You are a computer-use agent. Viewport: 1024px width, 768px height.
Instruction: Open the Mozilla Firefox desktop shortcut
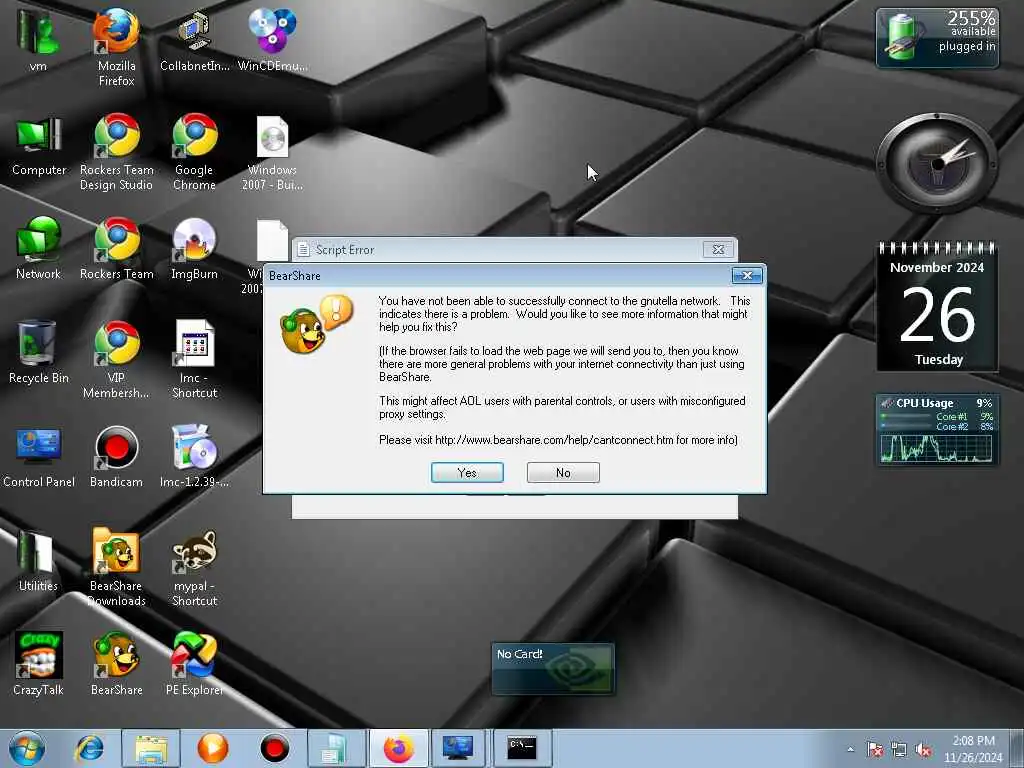116,47
